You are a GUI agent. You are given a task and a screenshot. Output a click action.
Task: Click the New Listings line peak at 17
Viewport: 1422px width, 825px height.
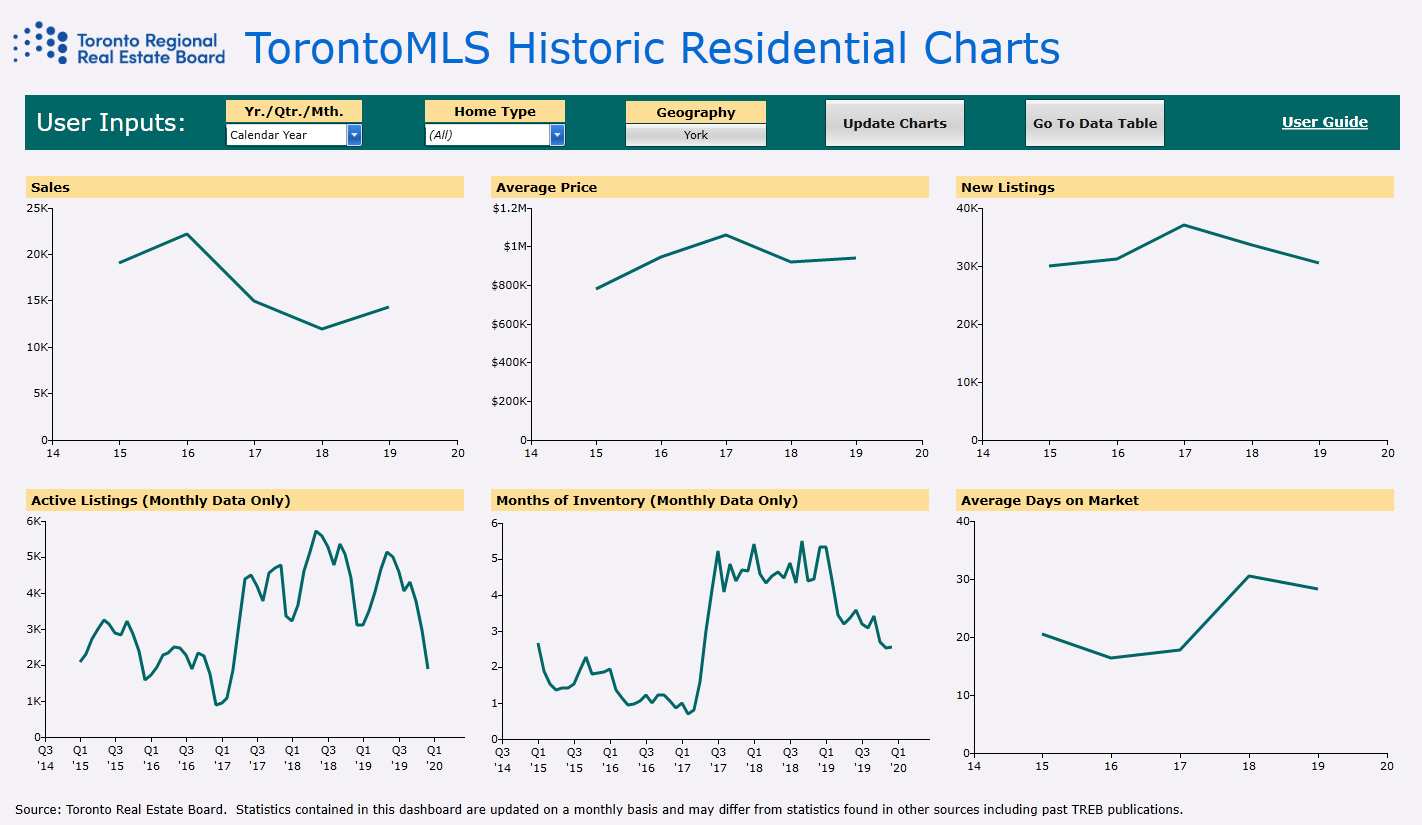pos(1184,225)
